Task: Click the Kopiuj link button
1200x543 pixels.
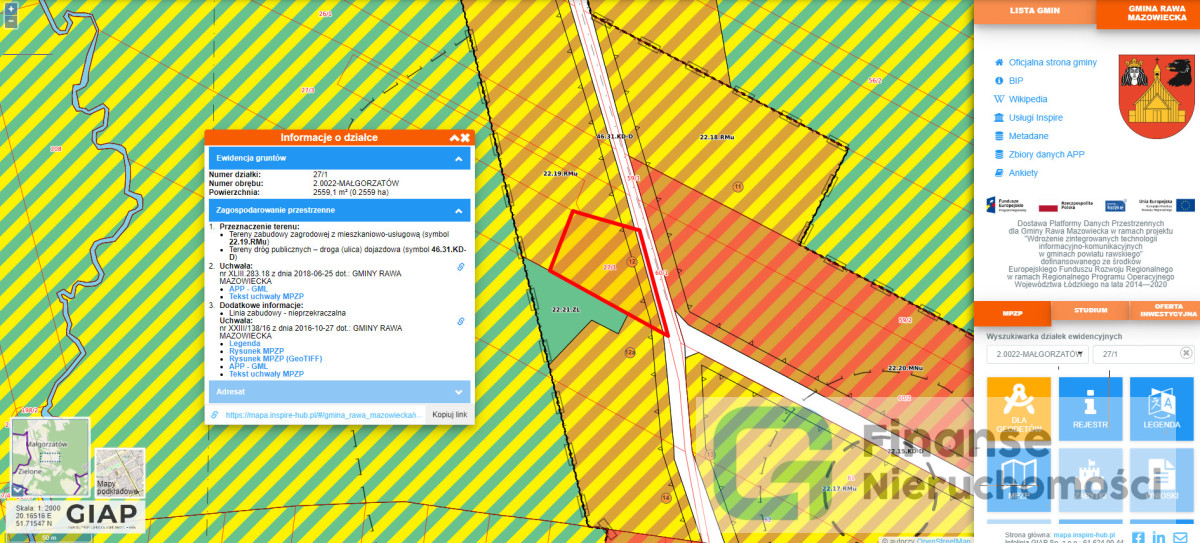Action: coord(447,414)
